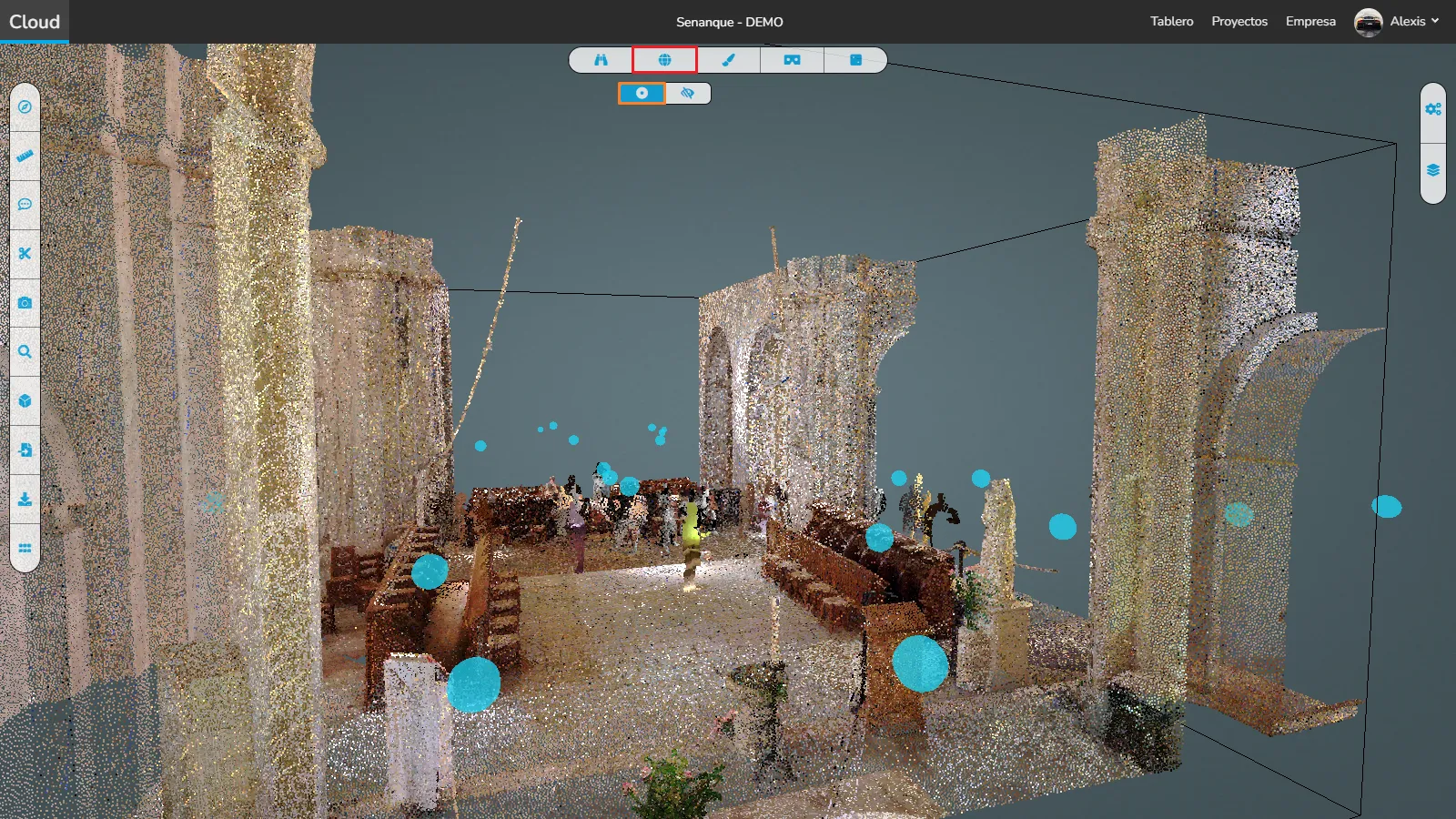Go to Tablero page

(1171, 21)
